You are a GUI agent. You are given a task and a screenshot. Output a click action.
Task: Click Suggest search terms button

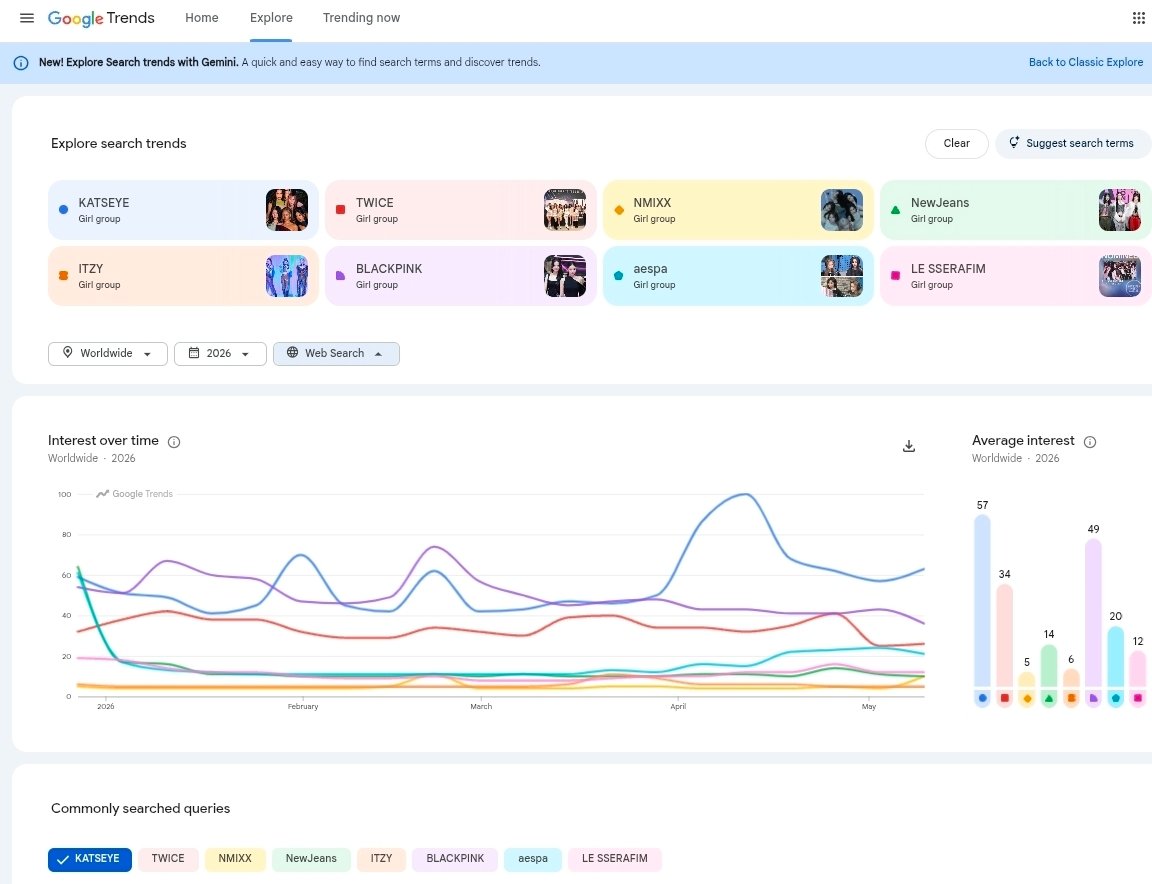click(x=1072, y=143)
